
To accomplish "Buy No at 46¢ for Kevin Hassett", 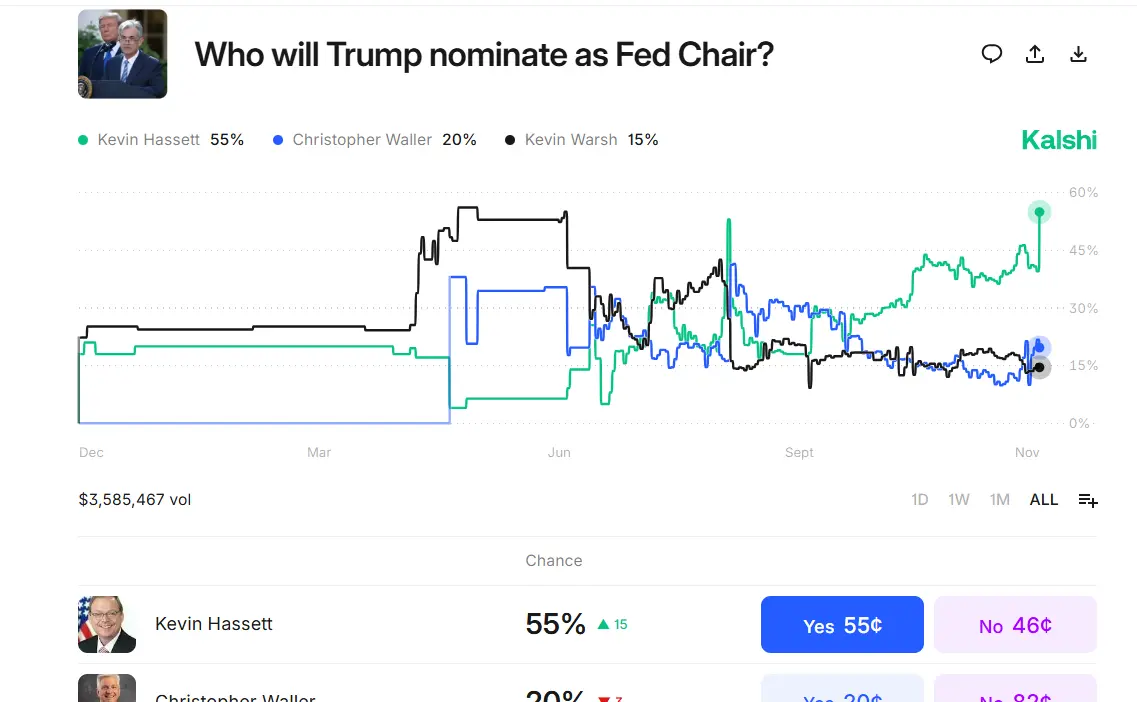I will click(x=1015, y=624).
